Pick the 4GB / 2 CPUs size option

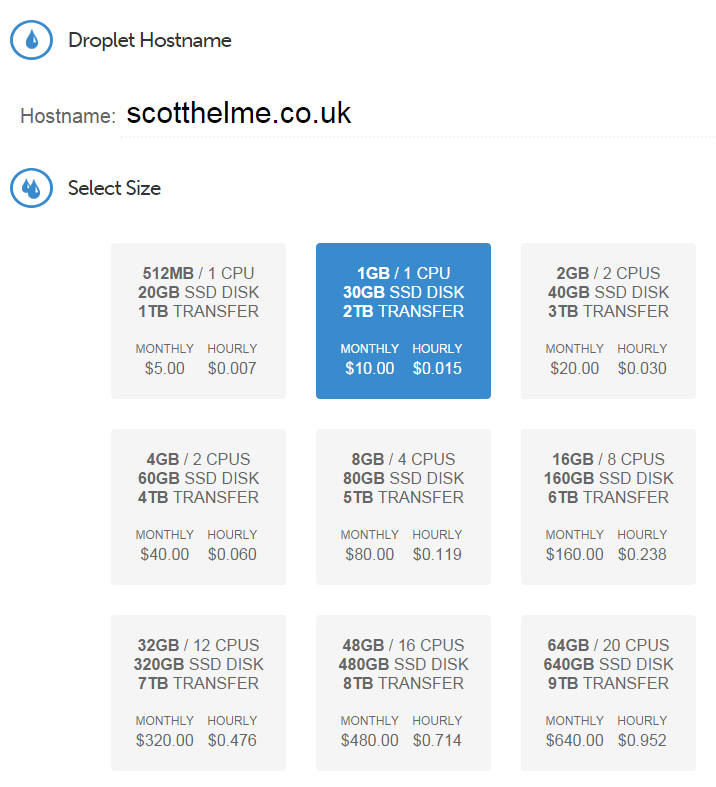pyautogui.click(x=198, y=506)
